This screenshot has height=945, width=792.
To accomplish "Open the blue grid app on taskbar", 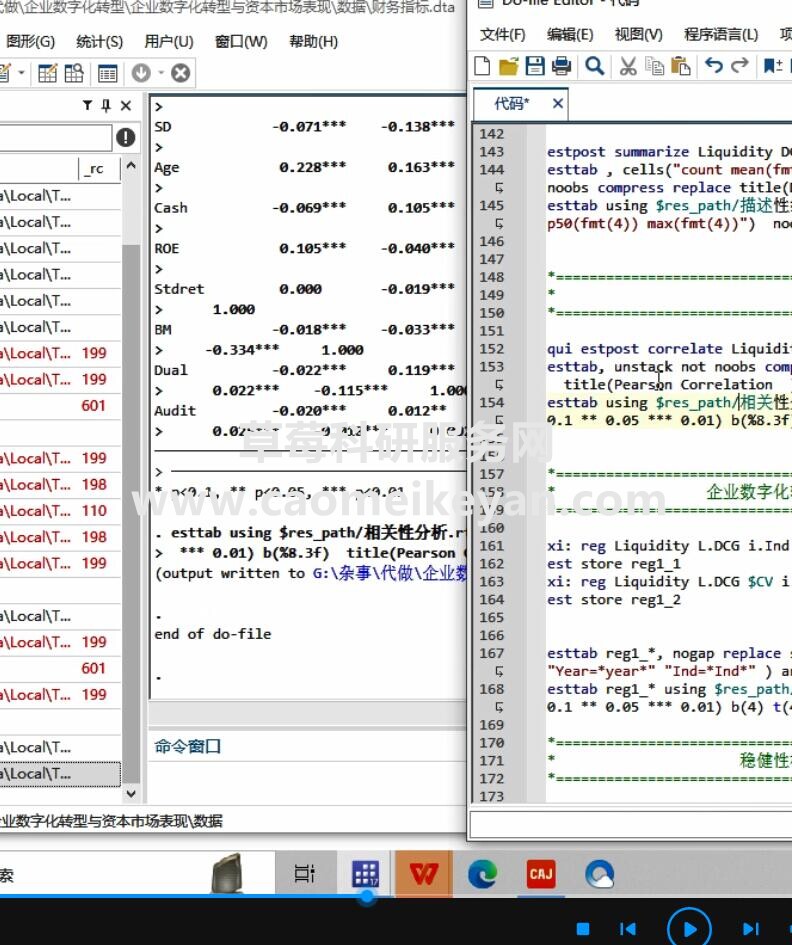I will (x=365, y=873).
